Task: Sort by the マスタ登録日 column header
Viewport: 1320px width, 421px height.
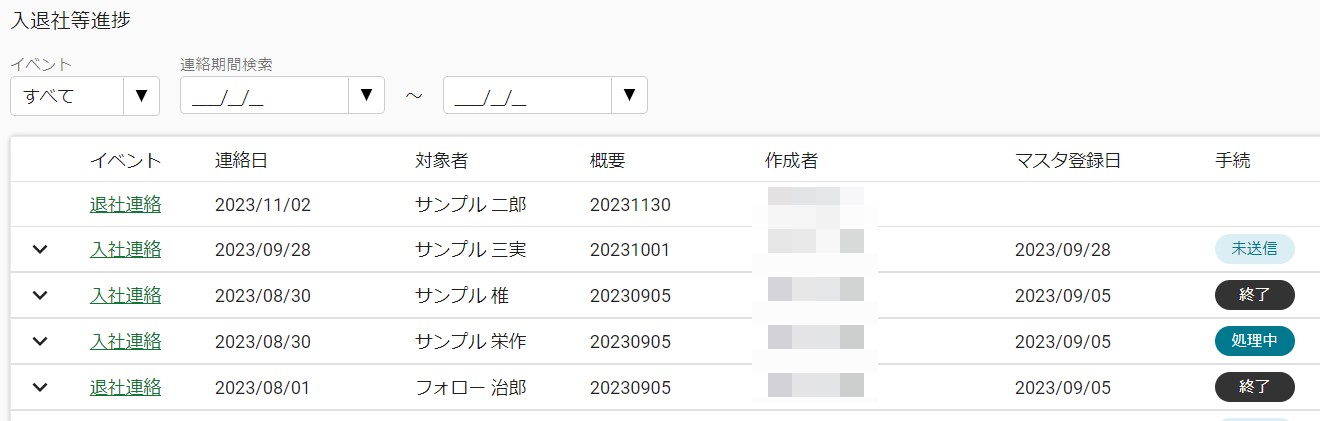Action: (1068, 160)
